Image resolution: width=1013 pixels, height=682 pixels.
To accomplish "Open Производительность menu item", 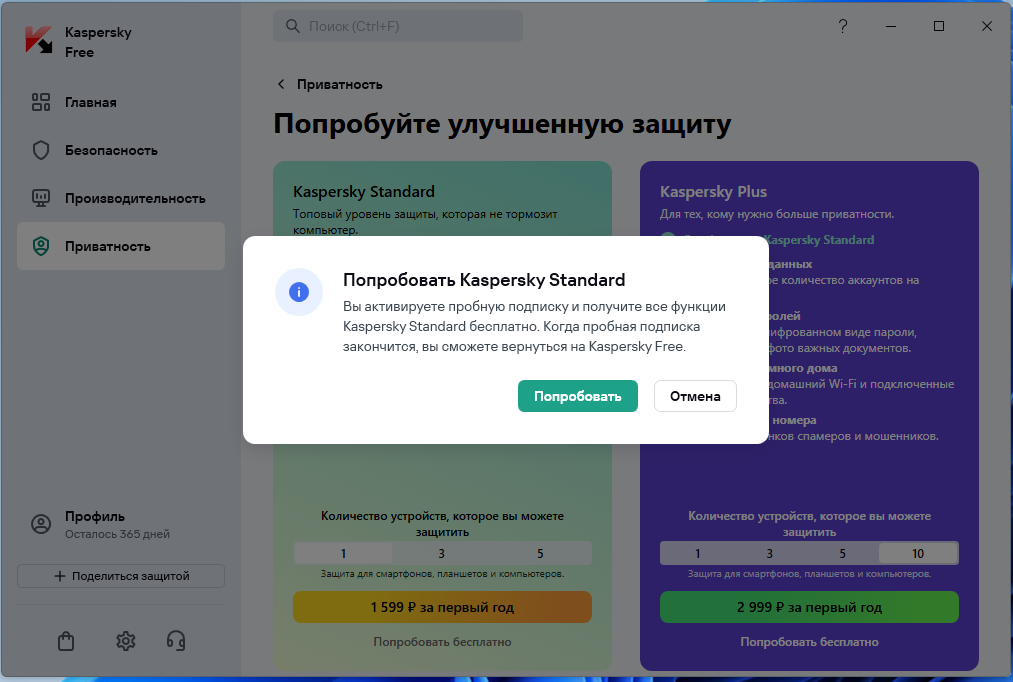I will pos(121,198).
